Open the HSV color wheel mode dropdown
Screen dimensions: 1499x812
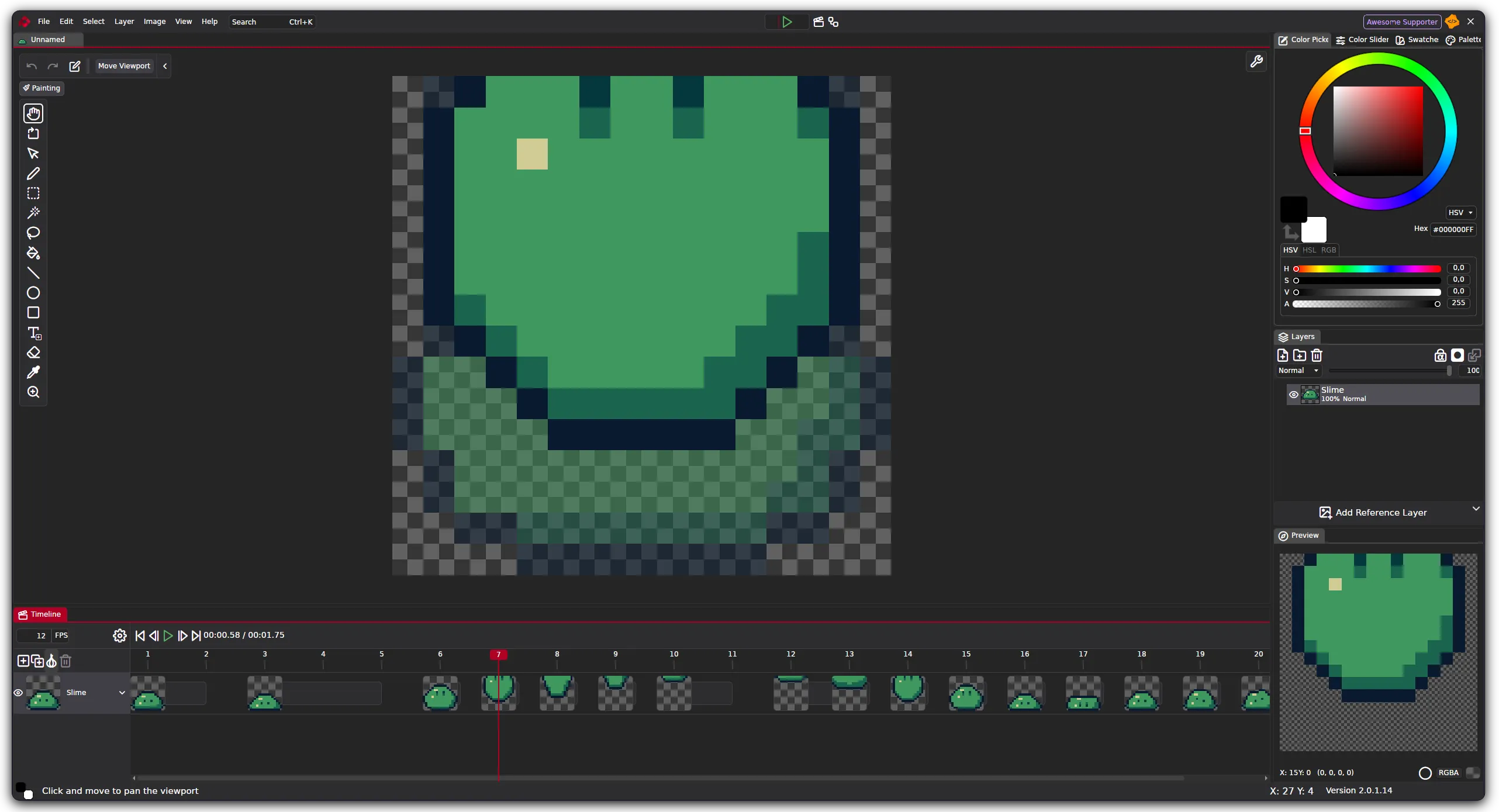1460,213
